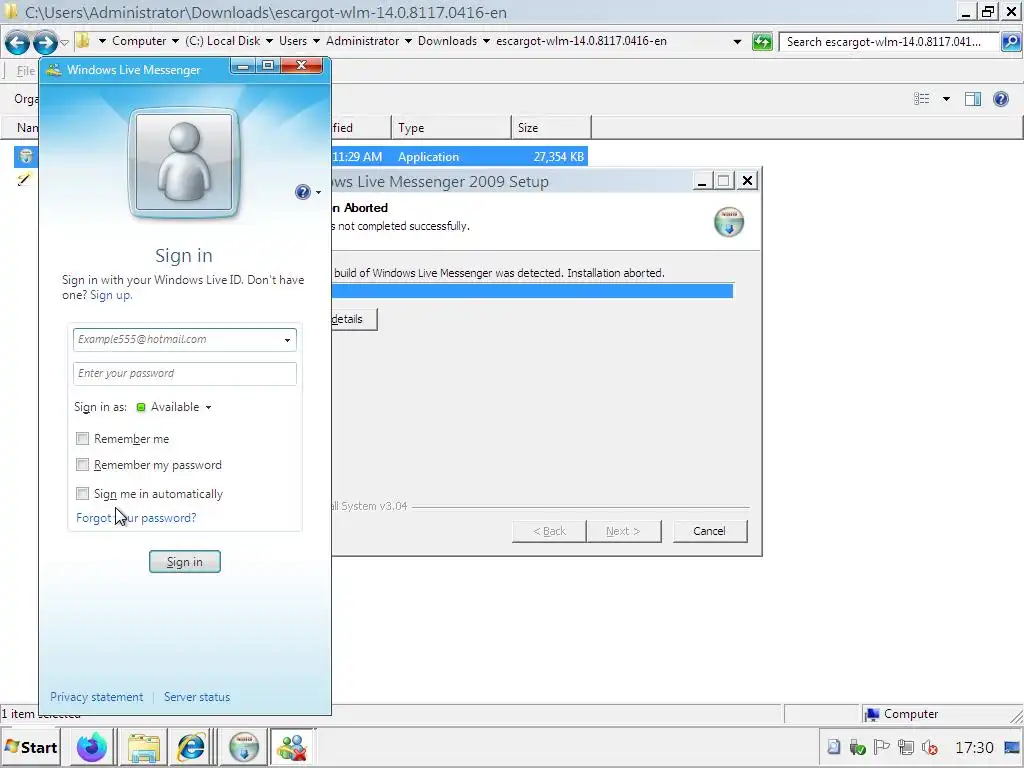
Task: Click the disabled Back button in Setup
Action: tap(549, 531)
